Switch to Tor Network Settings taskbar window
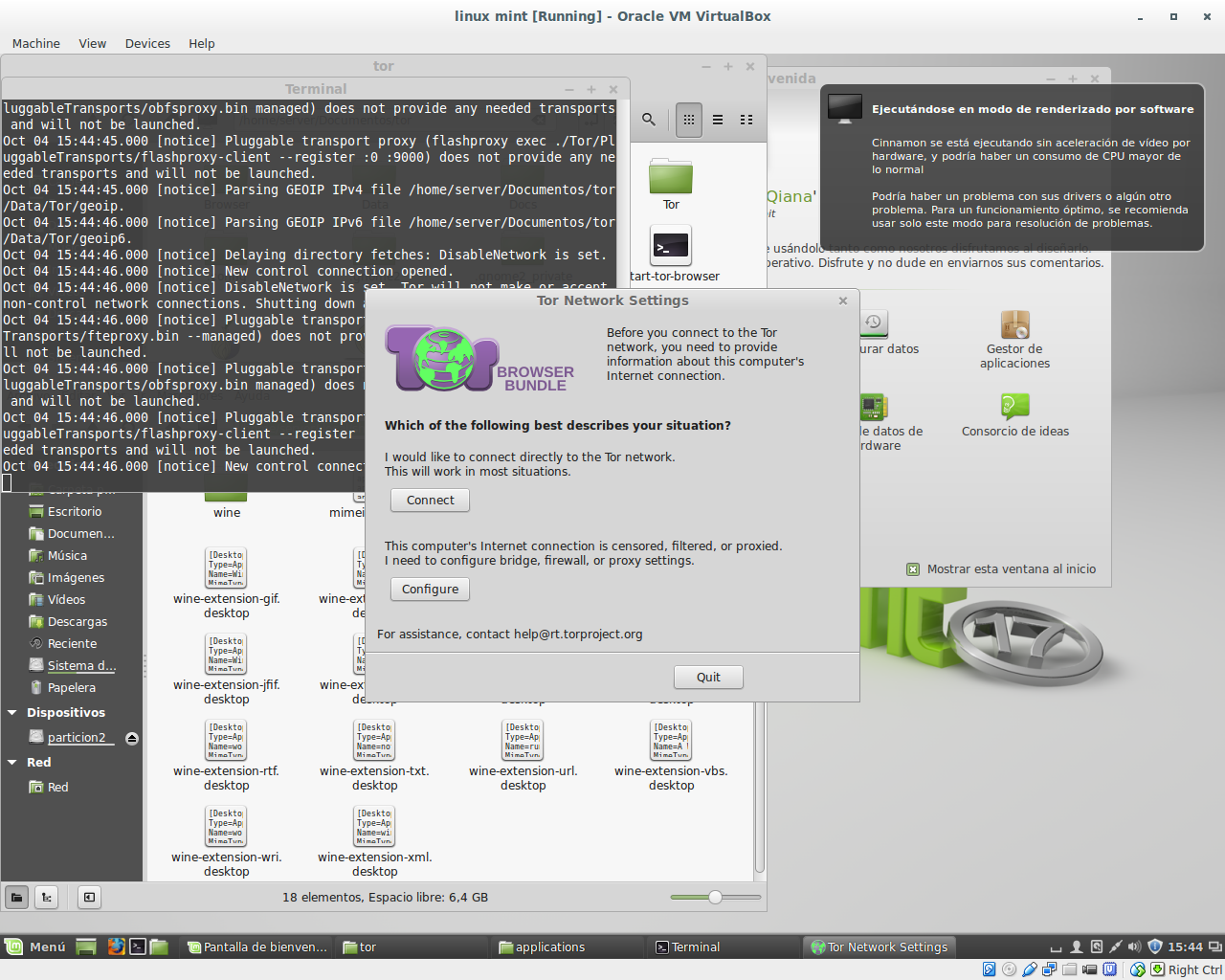Image resolution: width=1225 pixels, height=980 pixels. click(880, 947)
